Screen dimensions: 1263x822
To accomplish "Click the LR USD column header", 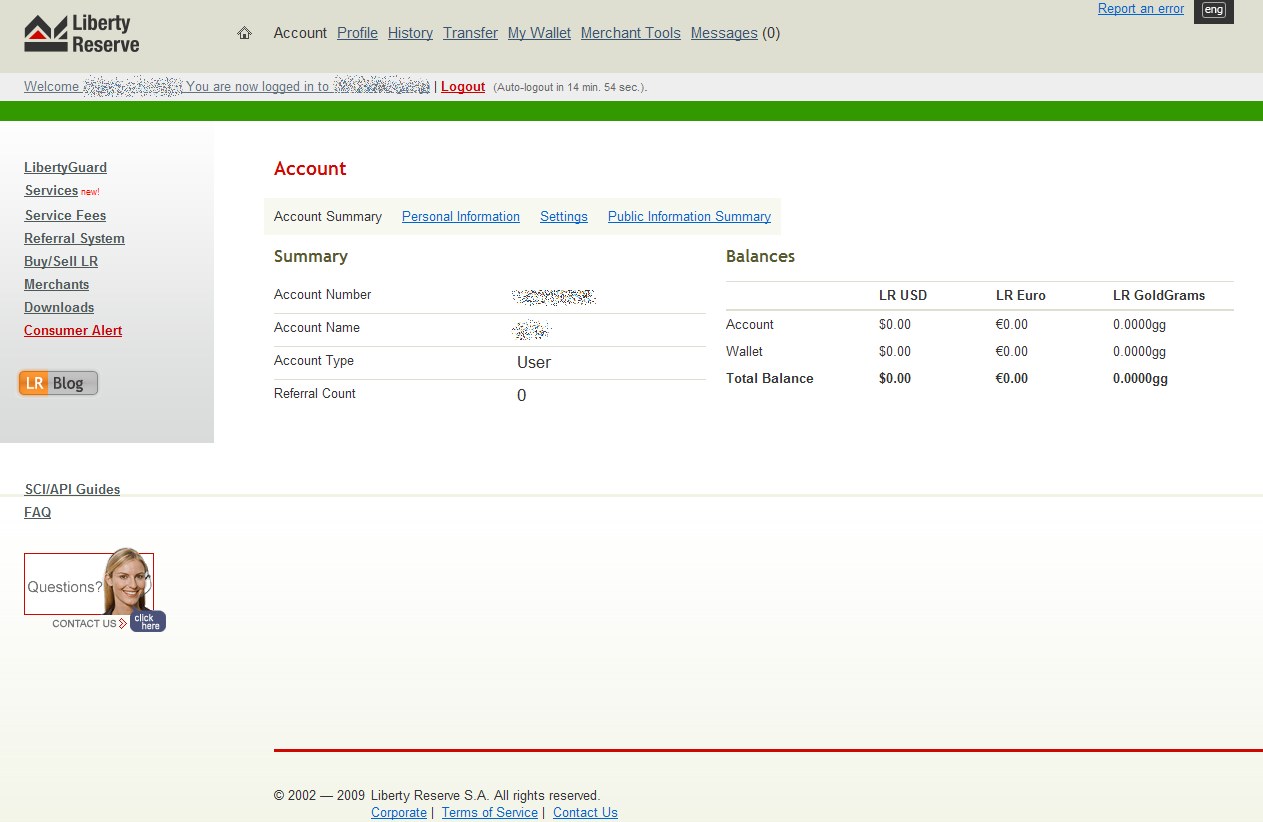I will [x=903, y=296].
